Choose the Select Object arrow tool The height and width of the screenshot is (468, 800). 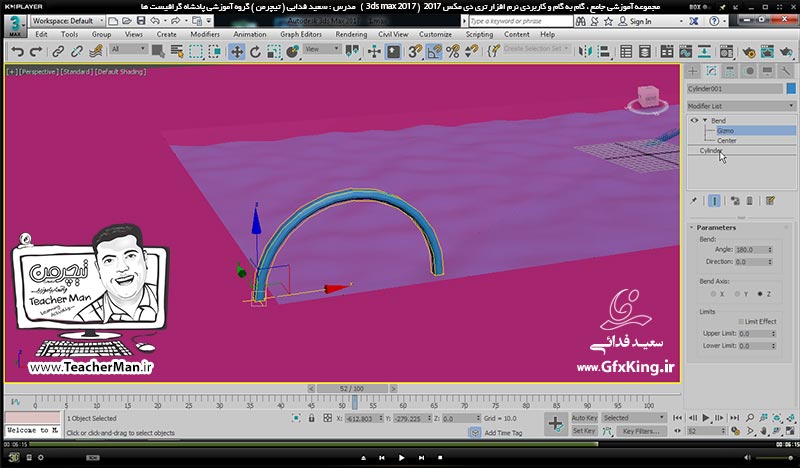pos(158,52)
